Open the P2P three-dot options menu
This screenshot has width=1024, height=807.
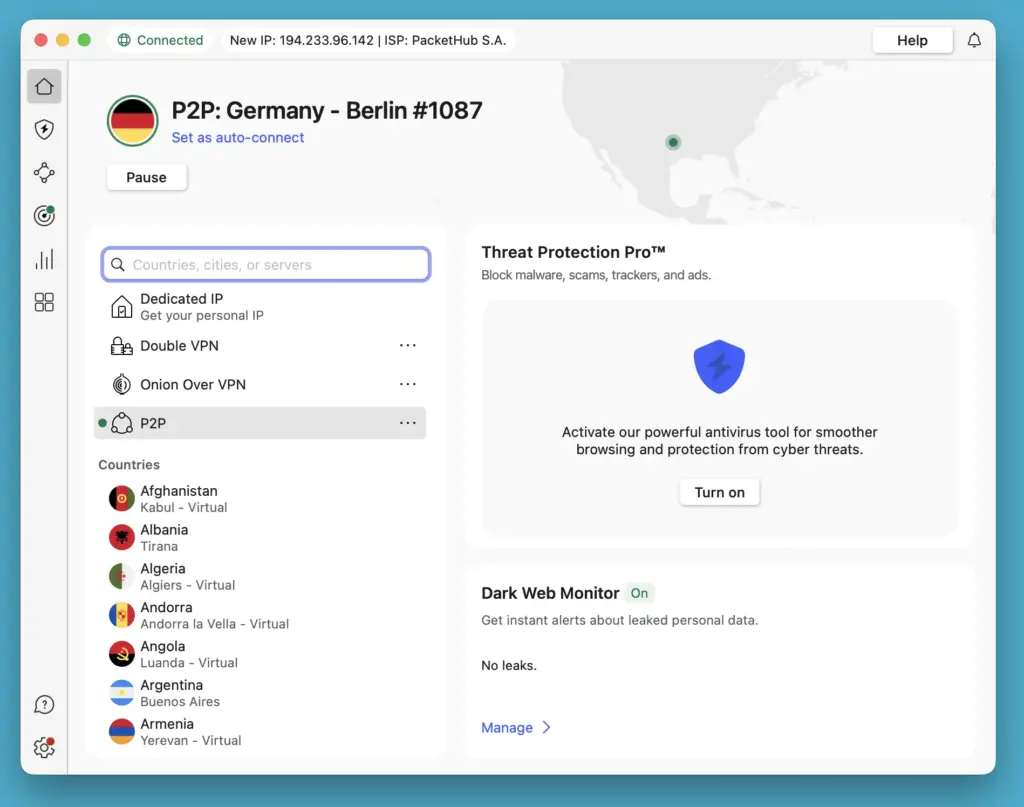coord(407,423)
